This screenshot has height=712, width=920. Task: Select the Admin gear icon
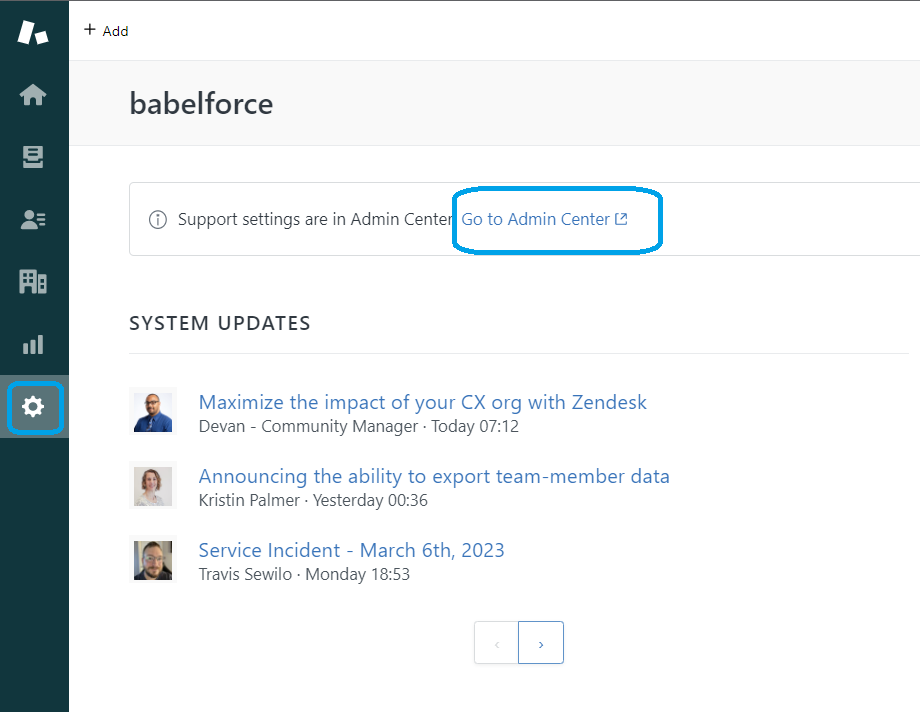coord(33,407)
